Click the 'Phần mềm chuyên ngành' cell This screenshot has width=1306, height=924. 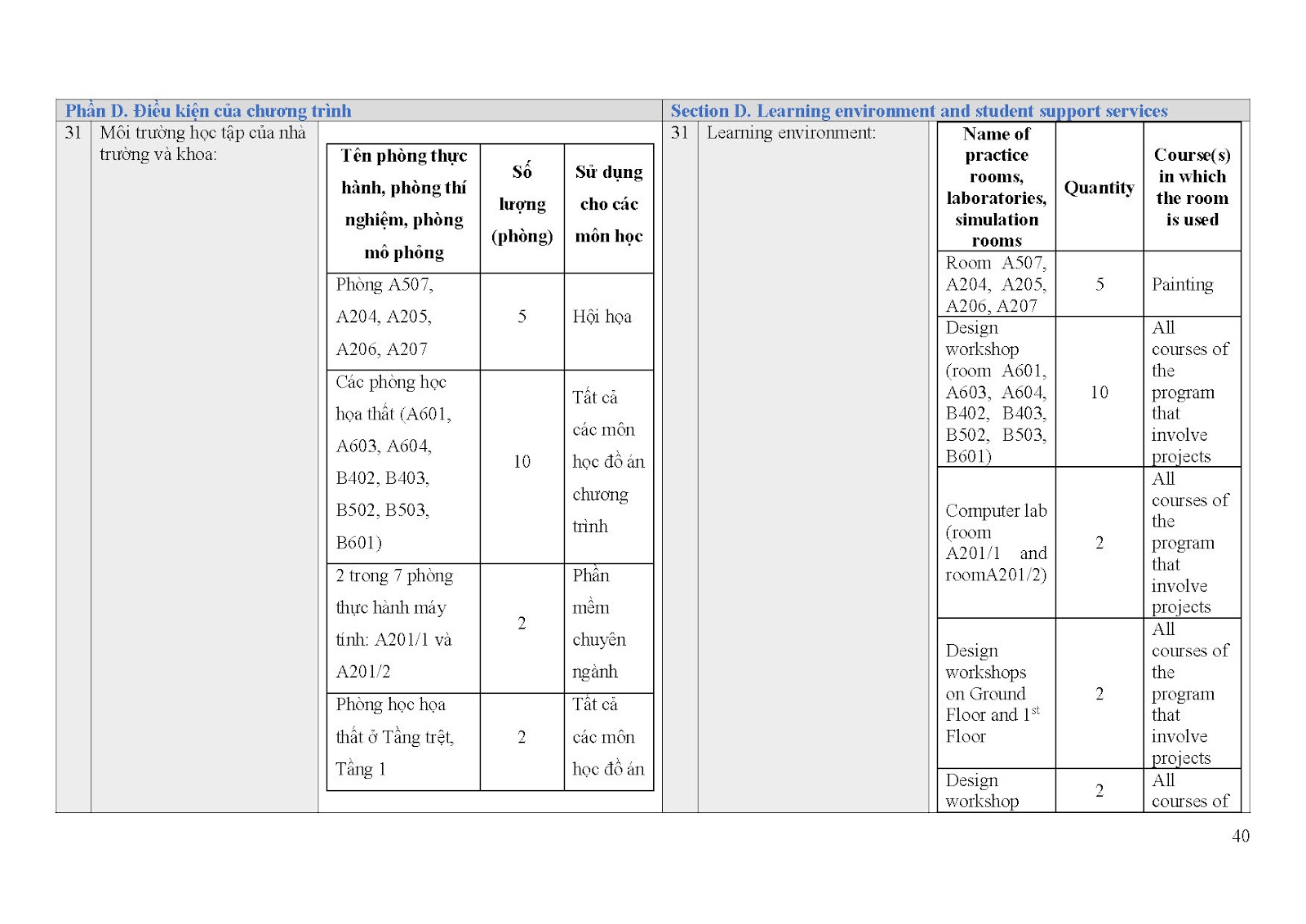pos(598,624)
